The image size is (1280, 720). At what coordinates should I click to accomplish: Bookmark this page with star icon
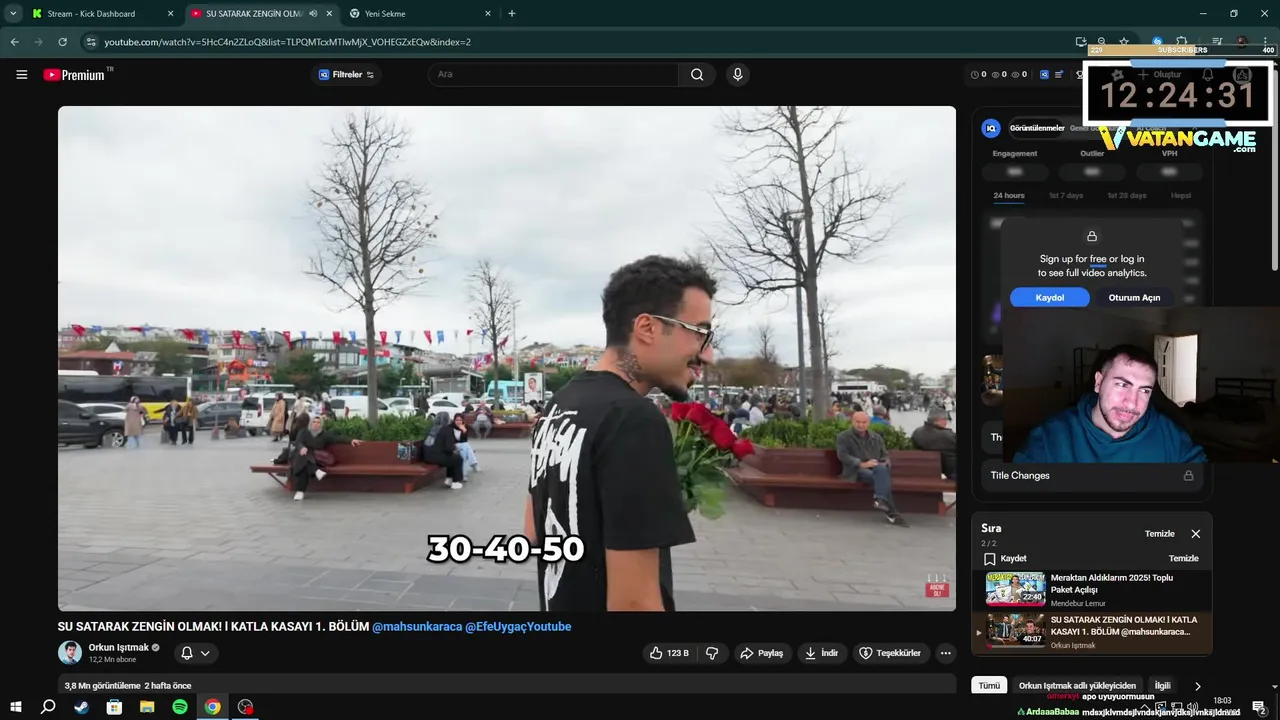tap(1124, 42)
